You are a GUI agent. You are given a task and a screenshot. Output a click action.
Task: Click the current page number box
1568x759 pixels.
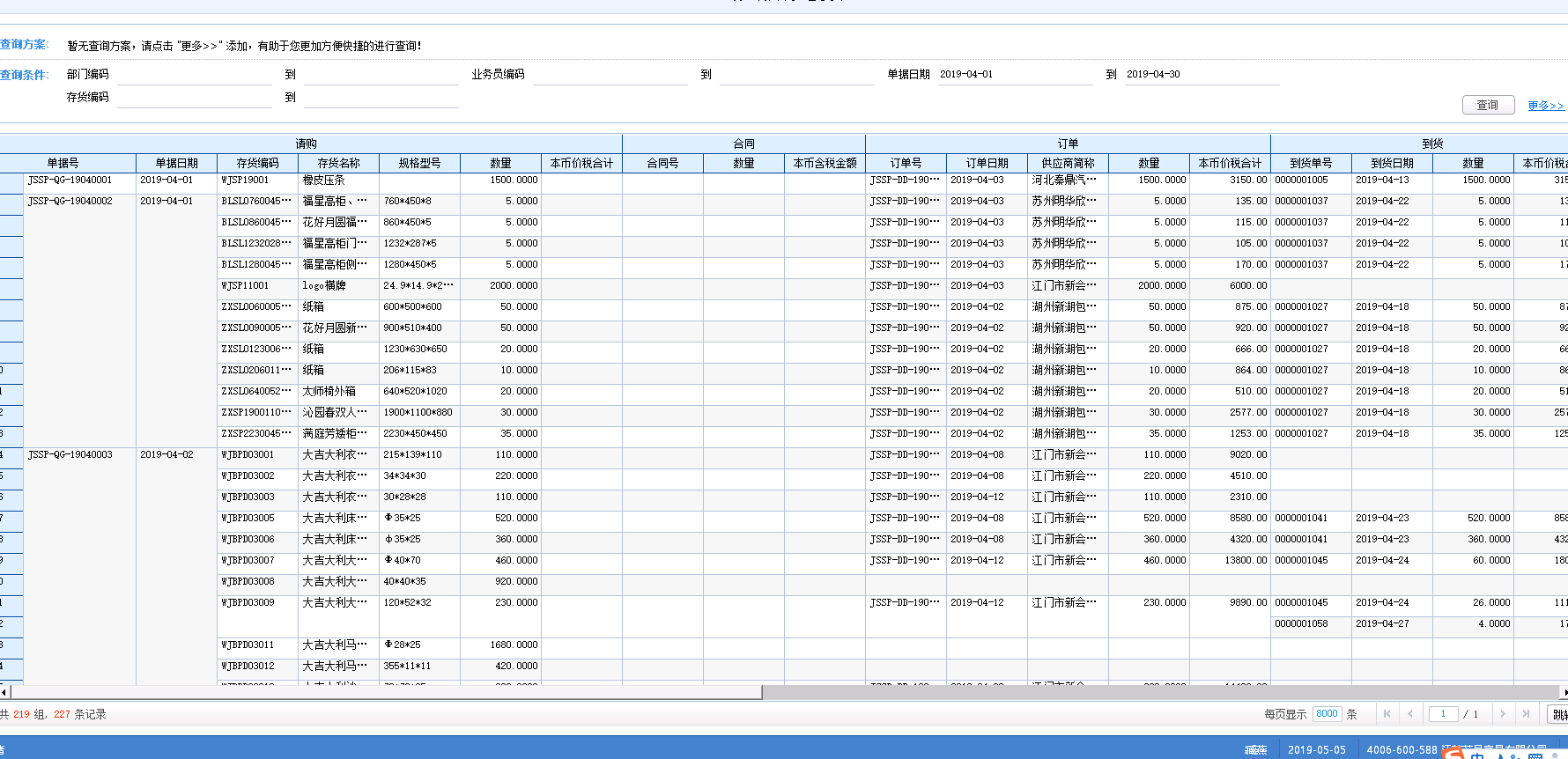[x=1443, y=714]
